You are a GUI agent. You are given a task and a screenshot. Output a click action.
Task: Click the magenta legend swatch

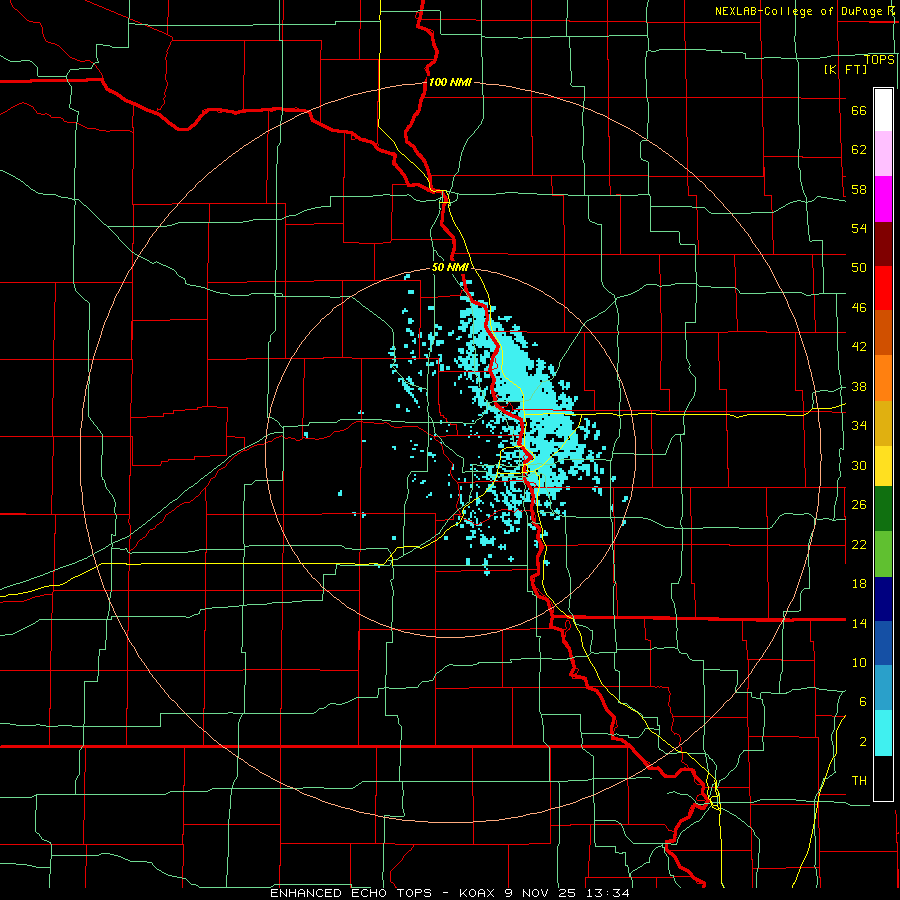click(883, 199)
